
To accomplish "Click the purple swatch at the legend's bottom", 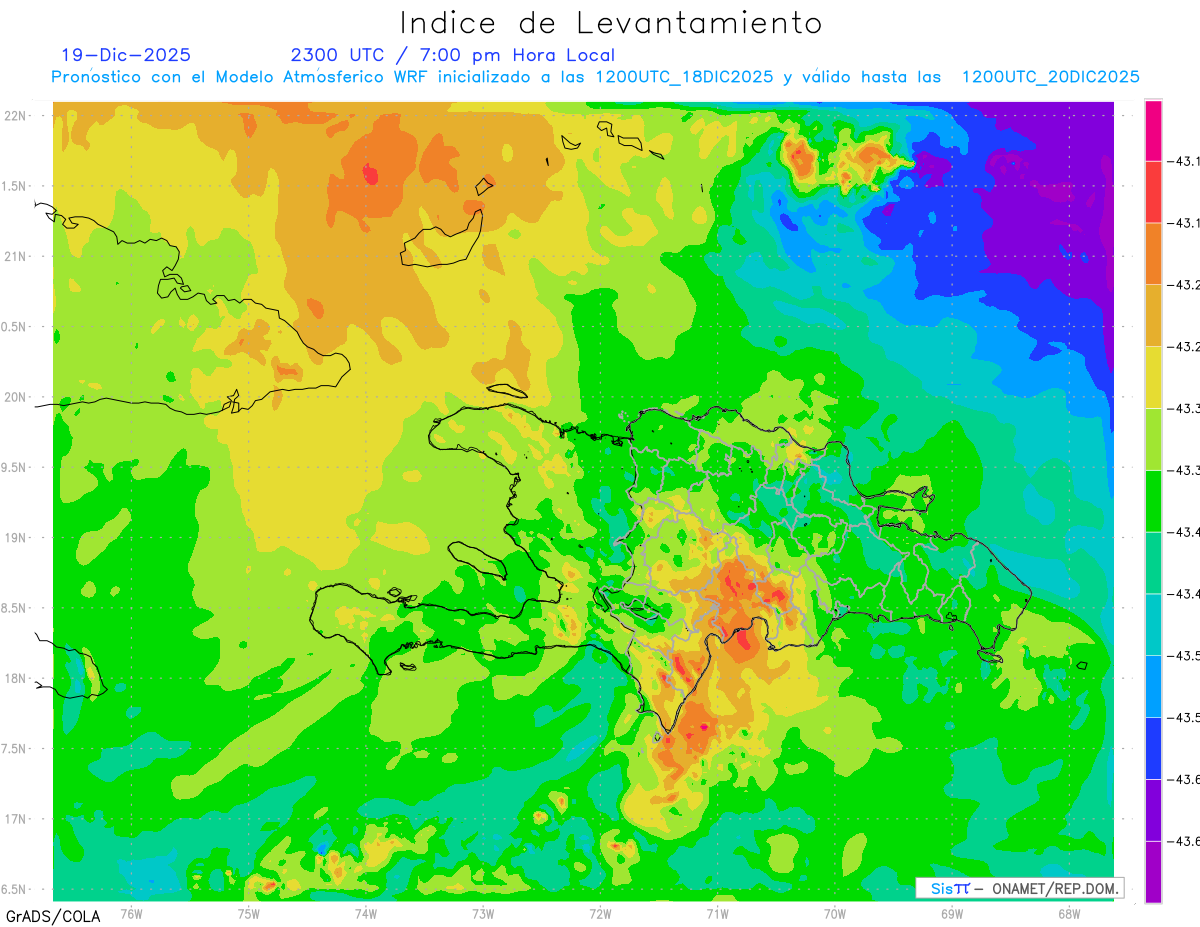I will point(1153,872).
